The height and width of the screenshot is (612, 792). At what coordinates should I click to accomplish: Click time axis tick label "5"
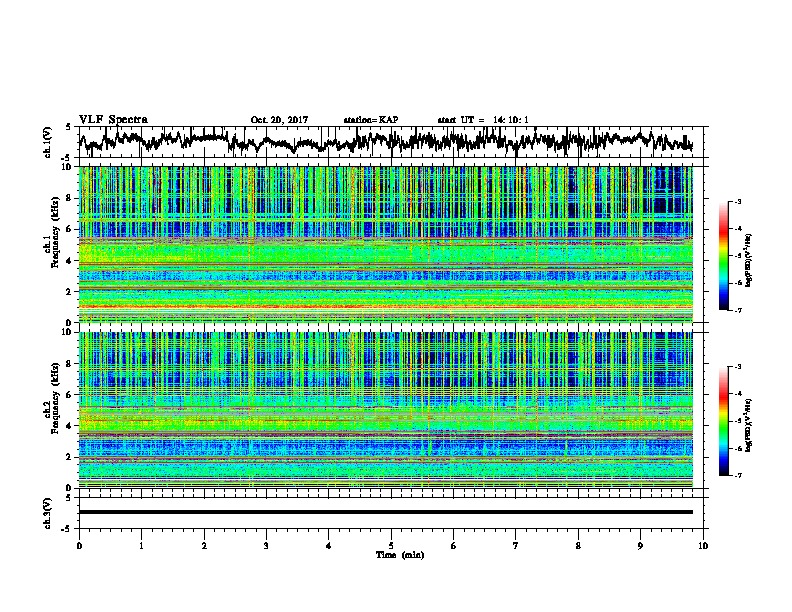point(391,546)
